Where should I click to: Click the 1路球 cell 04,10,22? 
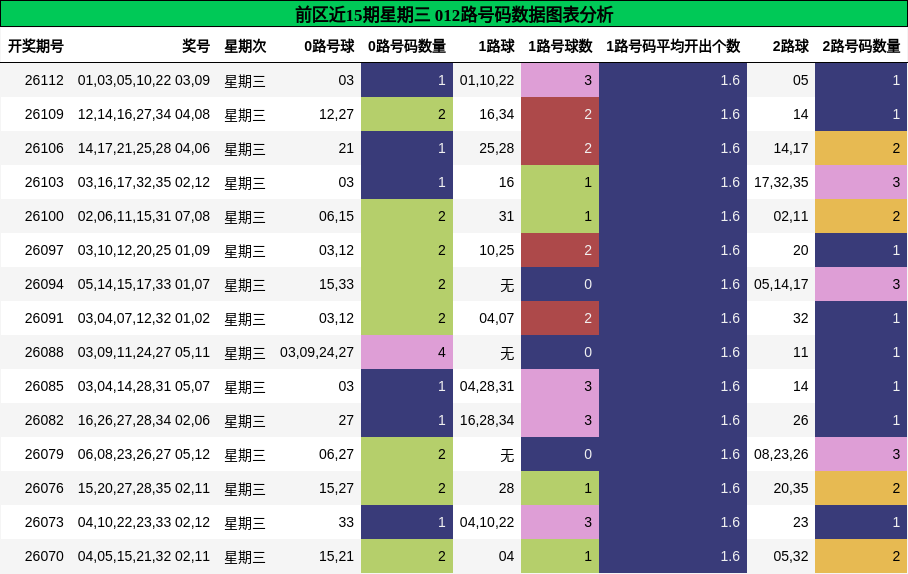487,522
